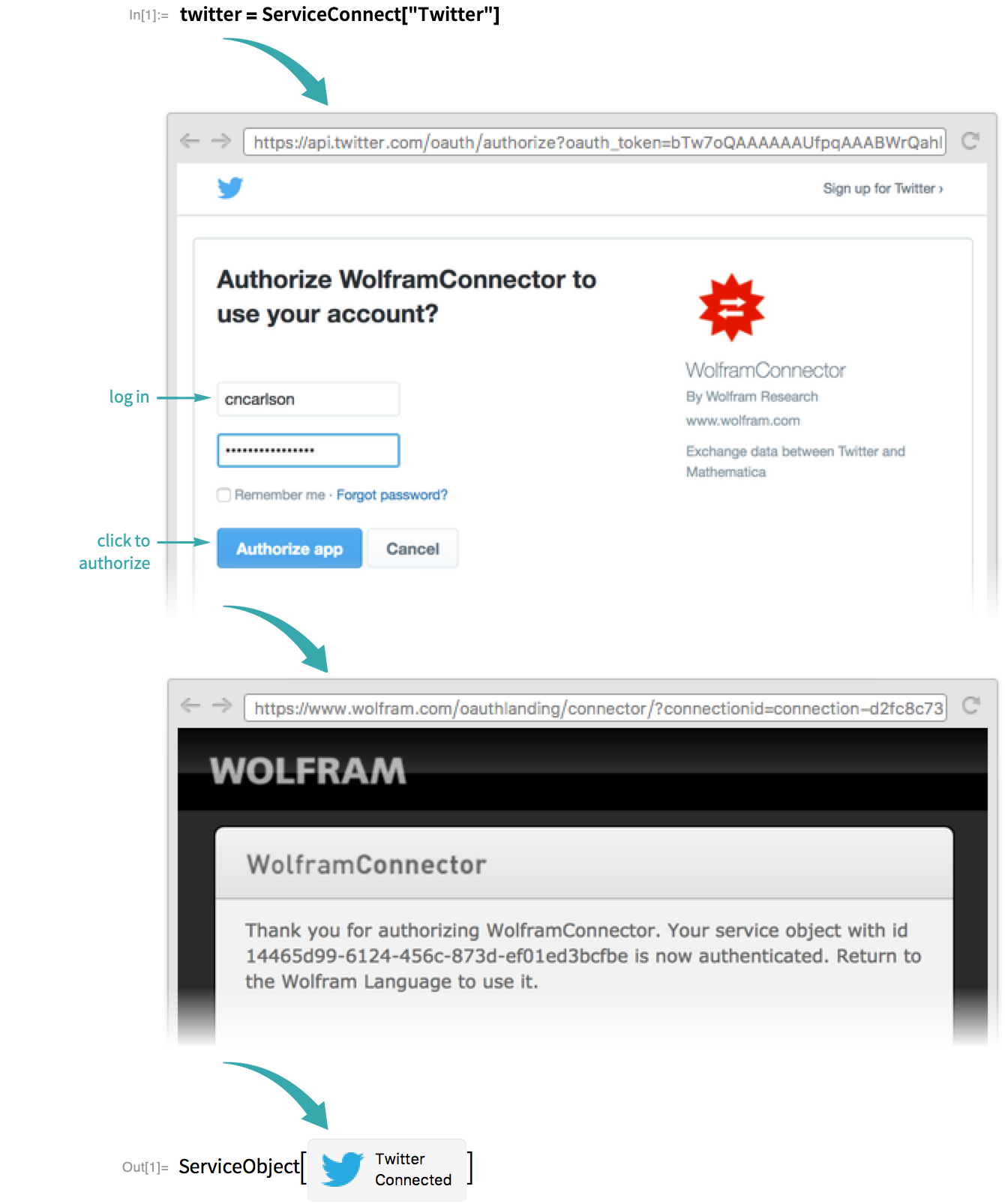Click forward arrow in Wolfram browser window
1005x1204 pixels.
coord(222,705)
